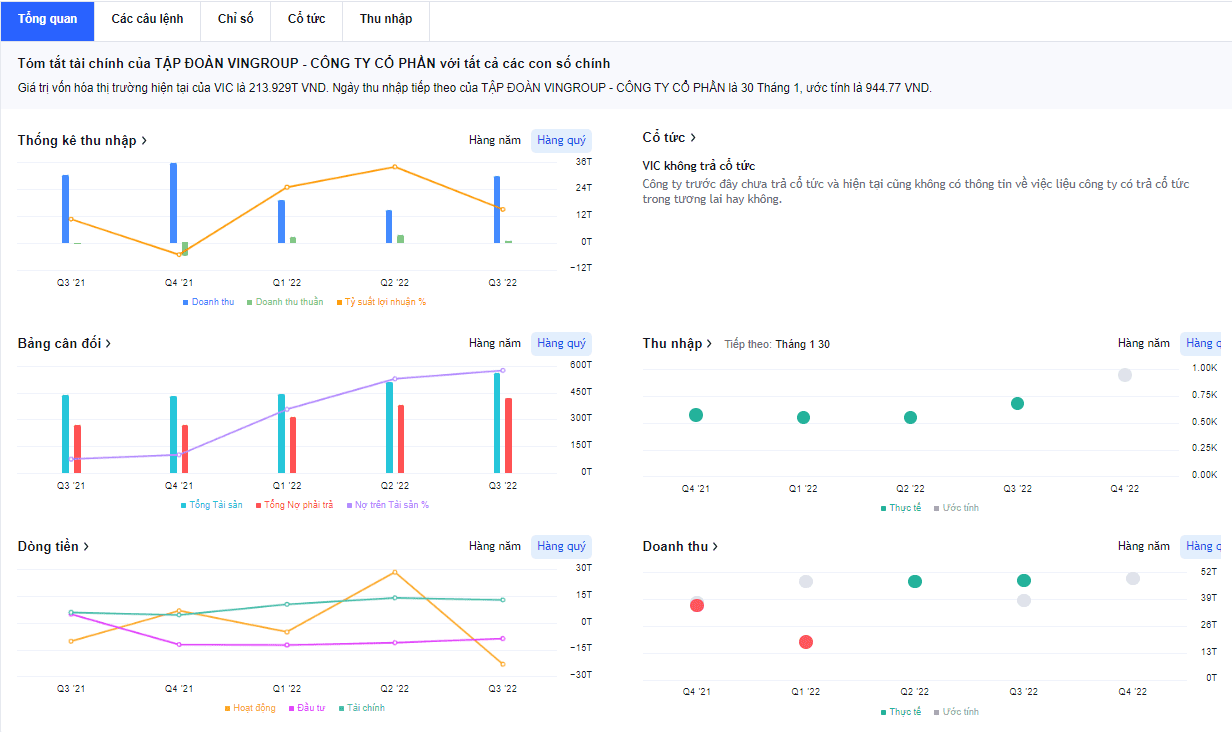Toggle Tổng Tài sản legend item

click(x=211, y=505)
